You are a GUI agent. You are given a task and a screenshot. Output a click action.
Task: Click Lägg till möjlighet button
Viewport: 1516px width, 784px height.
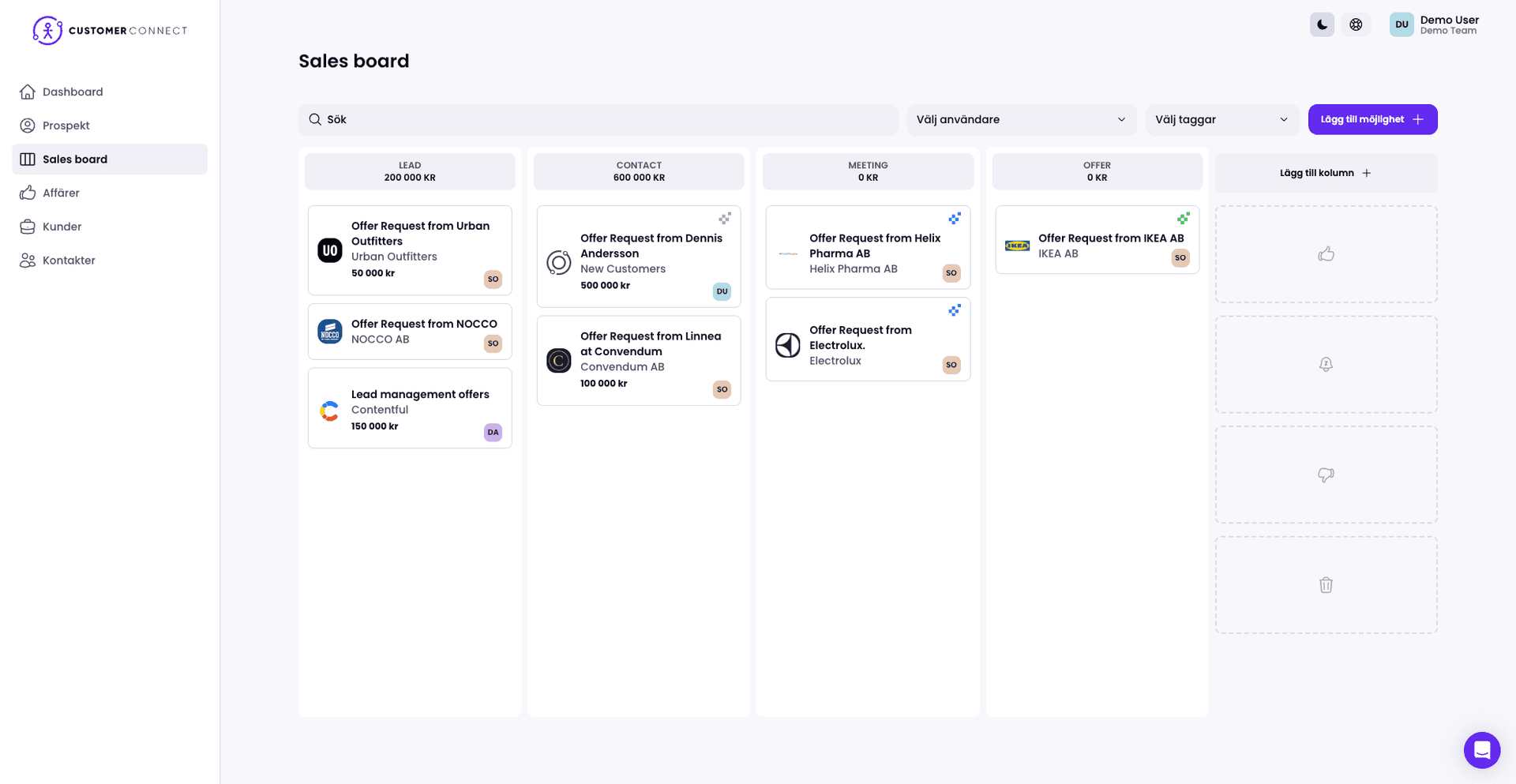(1372, 119)
